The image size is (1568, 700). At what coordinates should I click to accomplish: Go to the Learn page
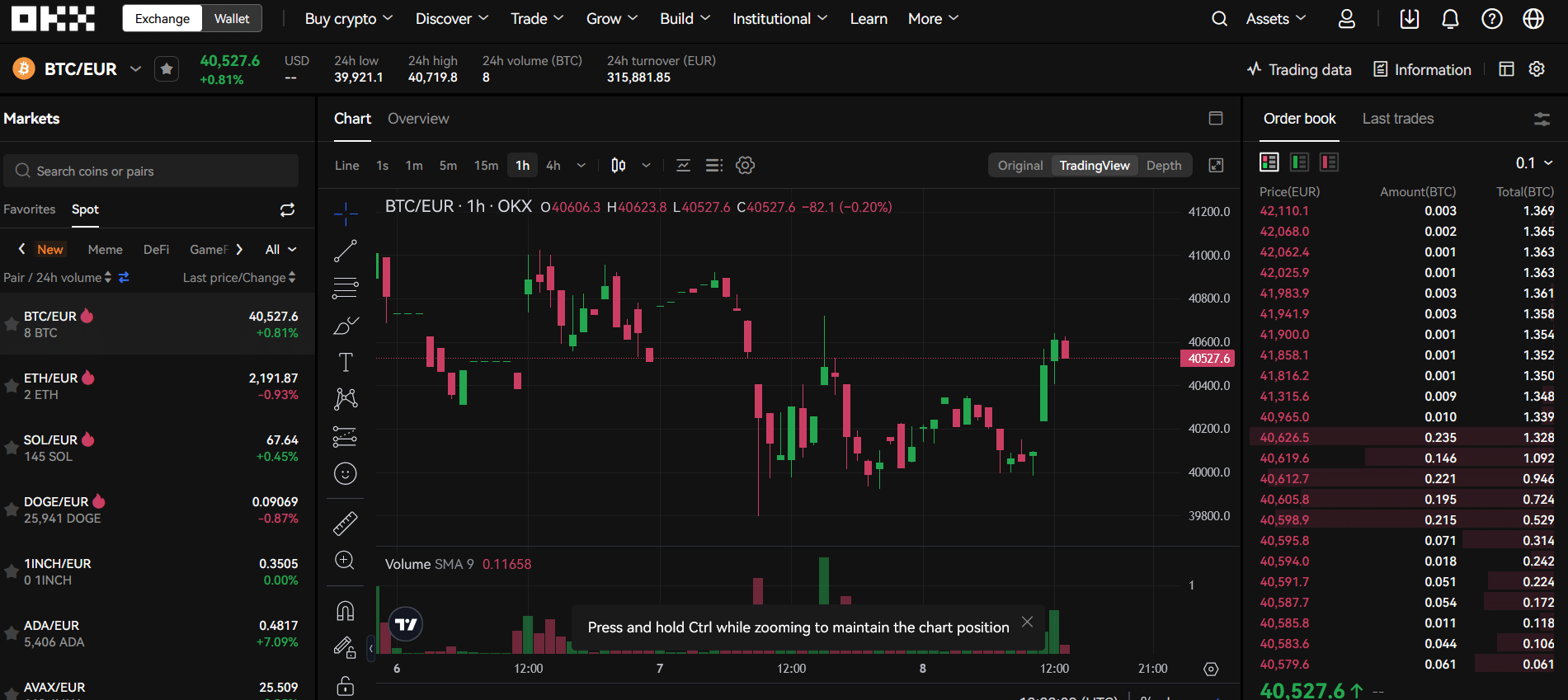point(869,18)
